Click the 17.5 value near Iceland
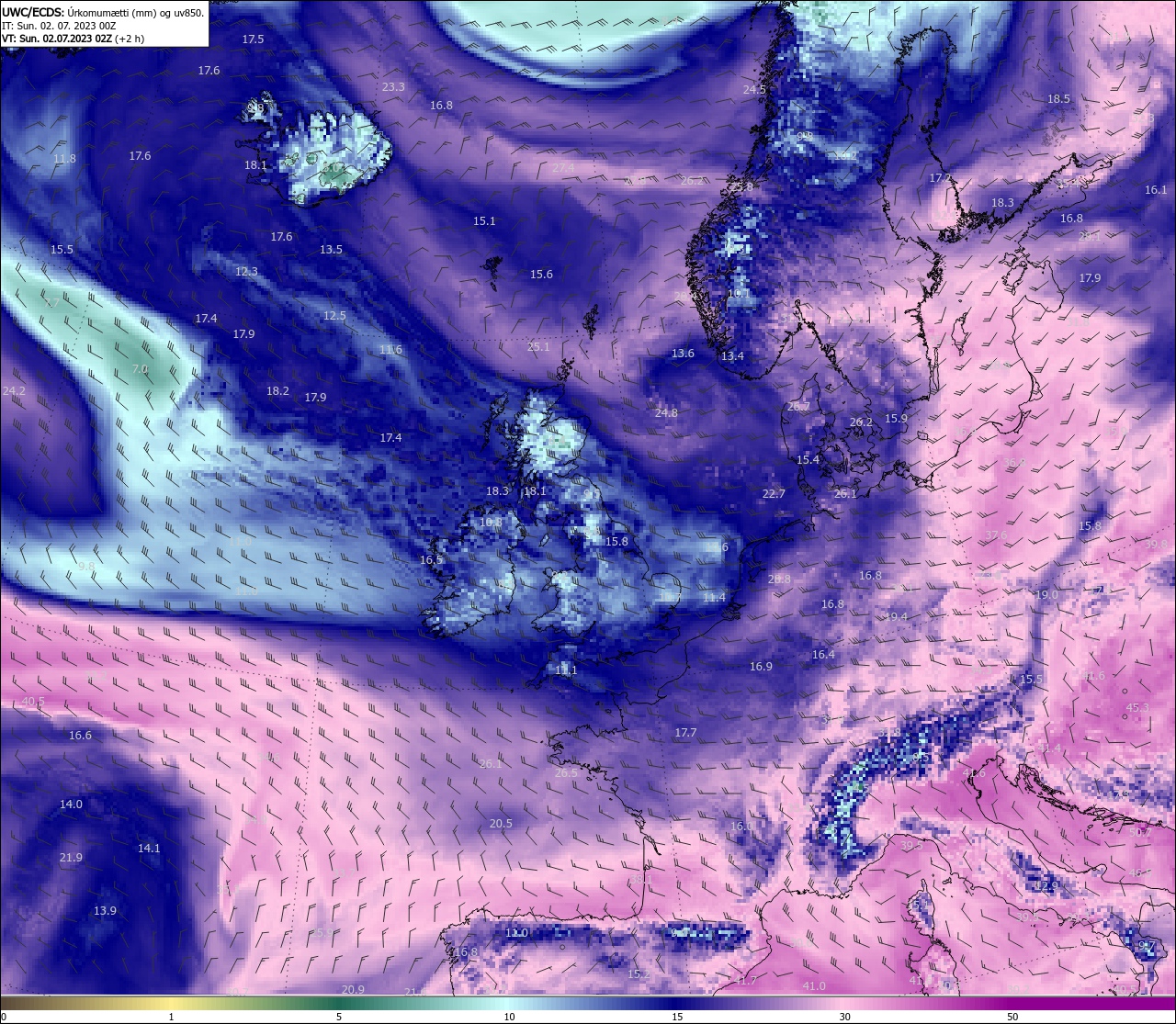1176x1024 pixels. pos(253,39)
